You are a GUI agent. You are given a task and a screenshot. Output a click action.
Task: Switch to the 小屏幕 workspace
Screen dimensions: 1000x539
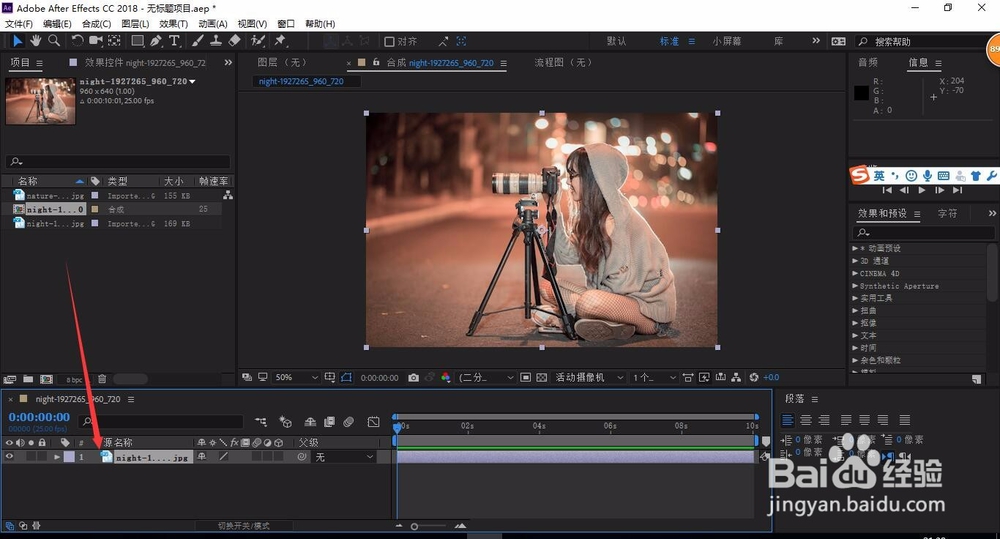point(727,41)
